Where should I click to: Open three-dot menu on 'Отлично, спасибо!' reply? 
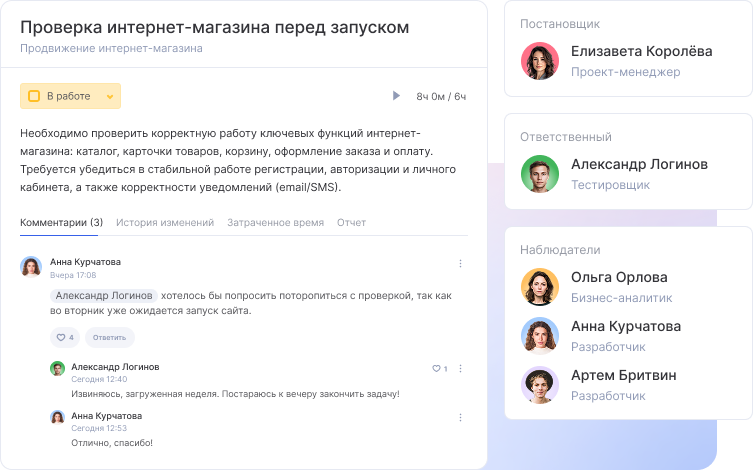point(460,416)
